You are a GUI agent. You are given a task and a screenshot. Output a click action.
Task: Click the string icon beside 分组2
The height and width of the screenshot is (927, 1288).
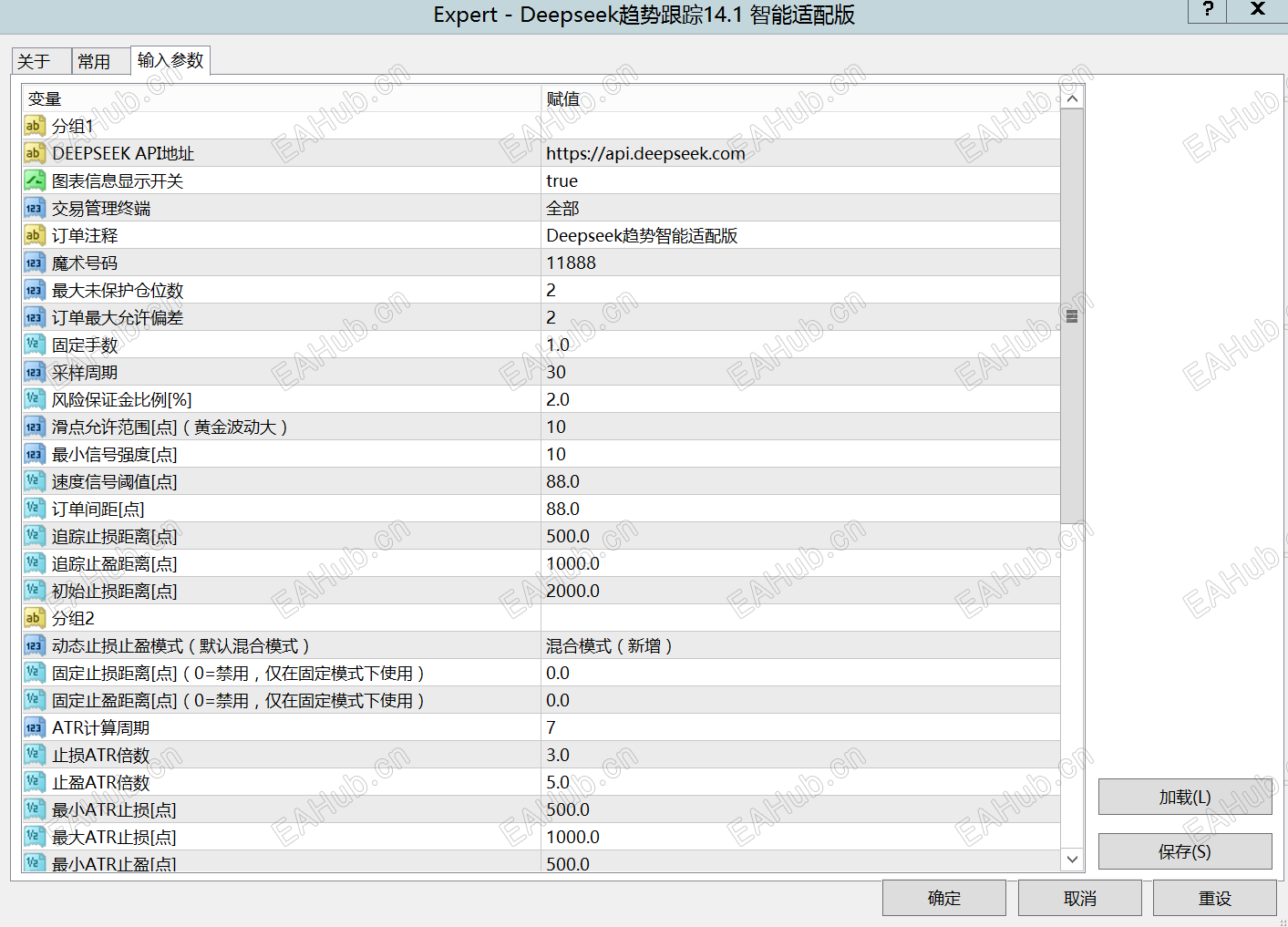click(x=34, y=618)
